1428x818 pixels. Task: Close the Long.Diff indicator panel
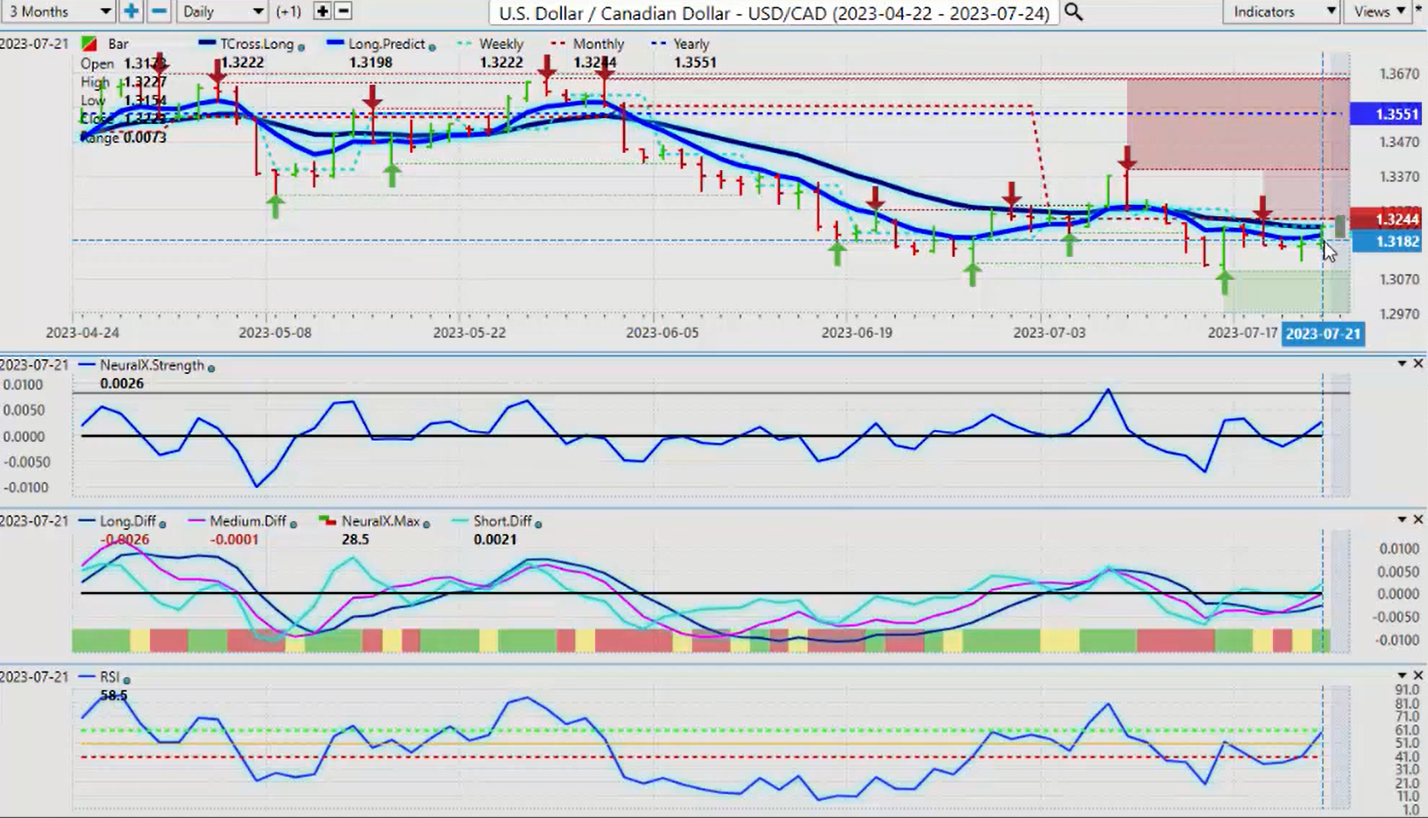[x=1417, y=520]
